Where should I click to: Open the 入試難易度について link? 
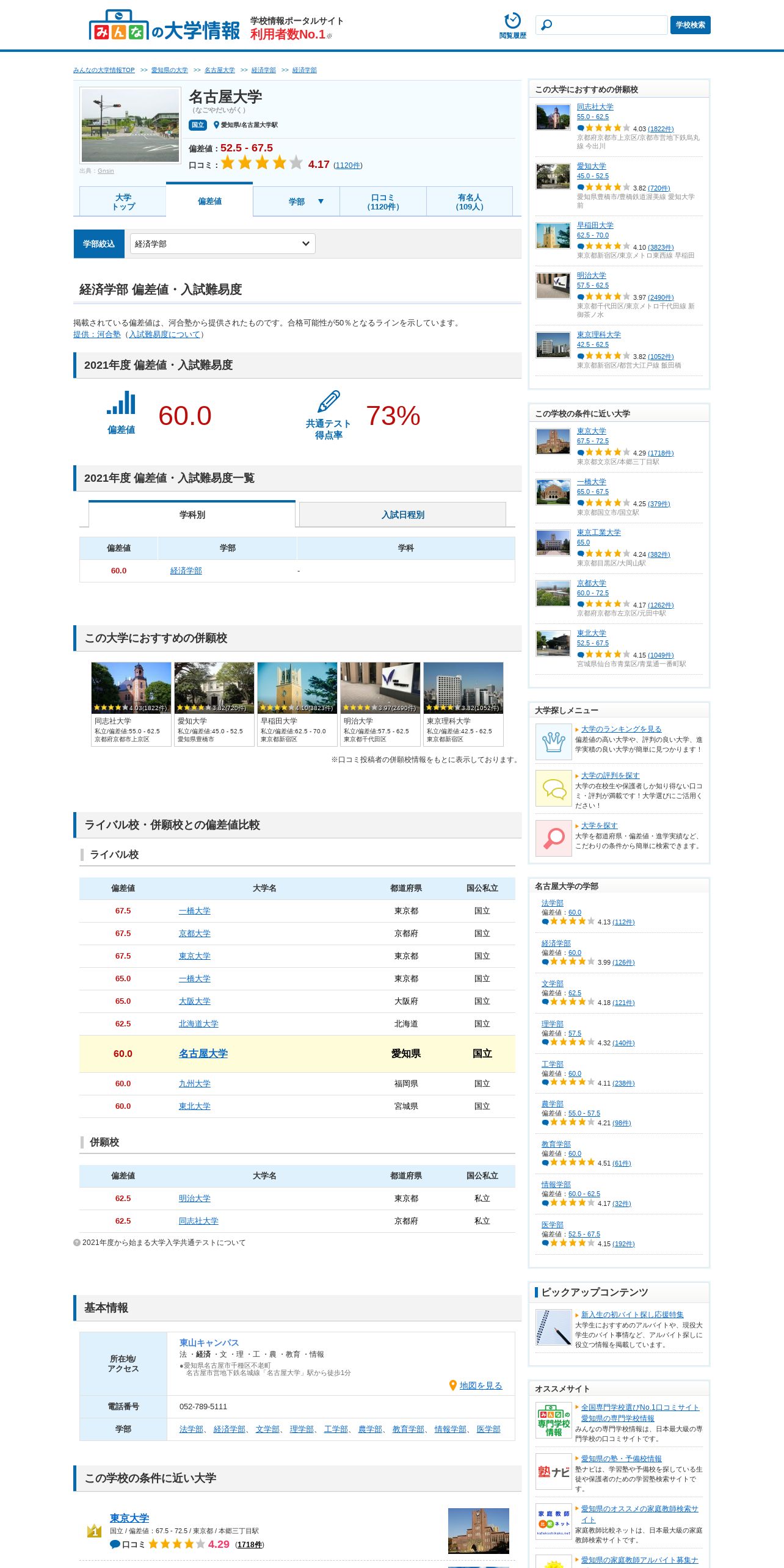[165, 335]
